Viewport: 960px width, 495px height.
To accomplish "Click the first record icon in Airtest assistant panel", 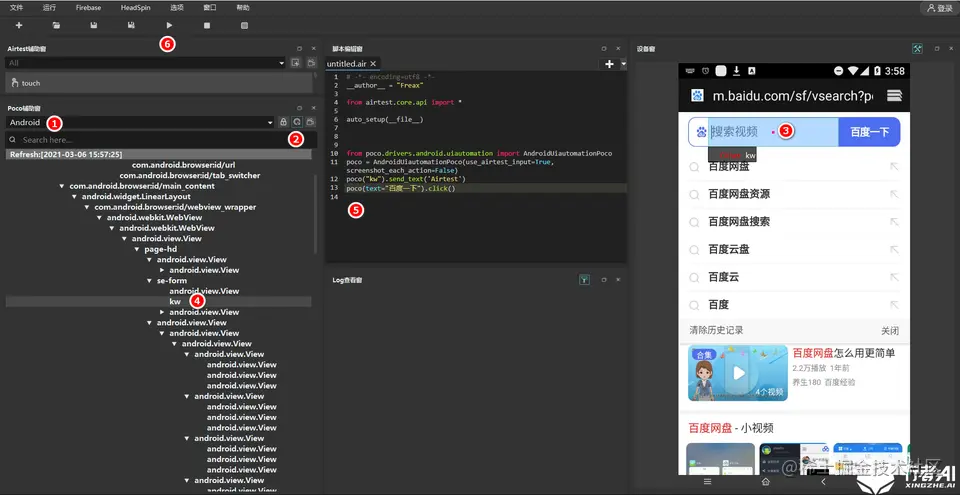I will (x=296, y=62).
